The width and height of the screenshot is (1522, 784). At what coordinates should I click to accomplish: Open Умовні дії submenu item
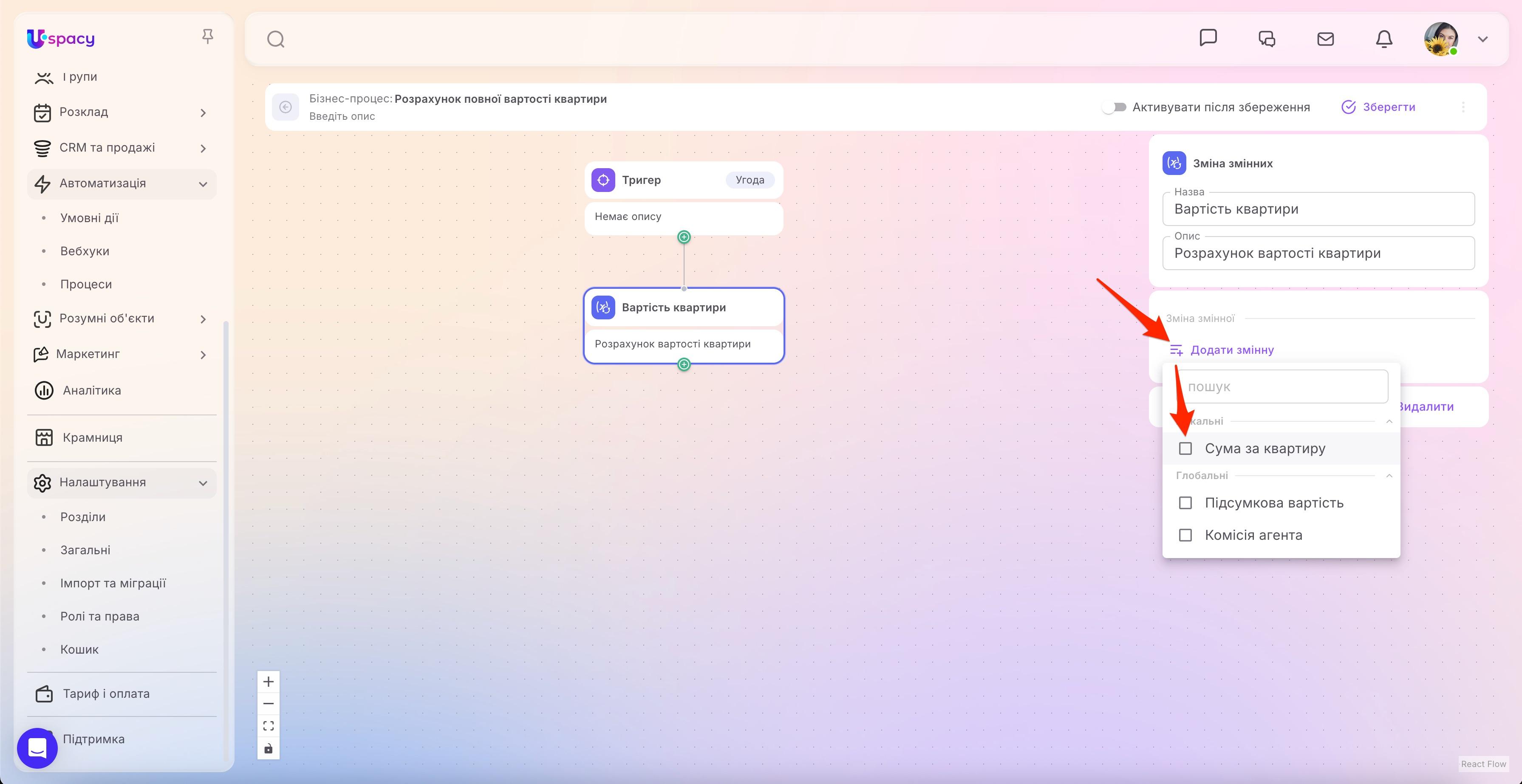(x=89, y=218)
